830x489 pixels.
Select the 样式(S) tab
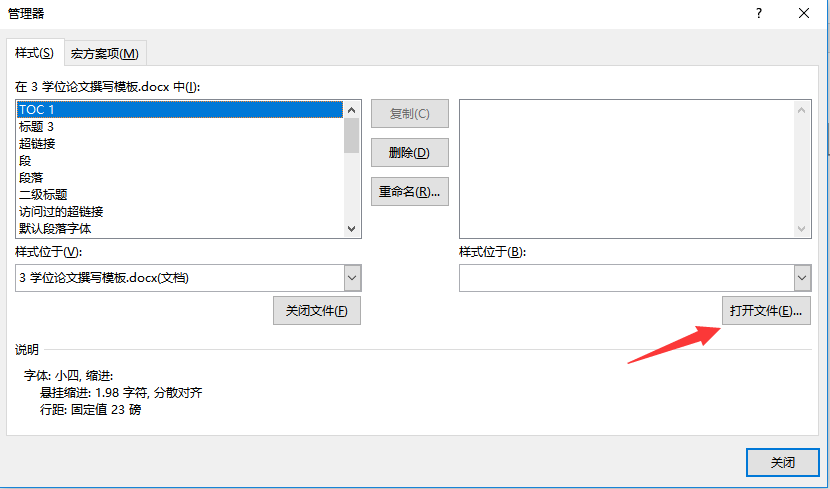(34, 52)
